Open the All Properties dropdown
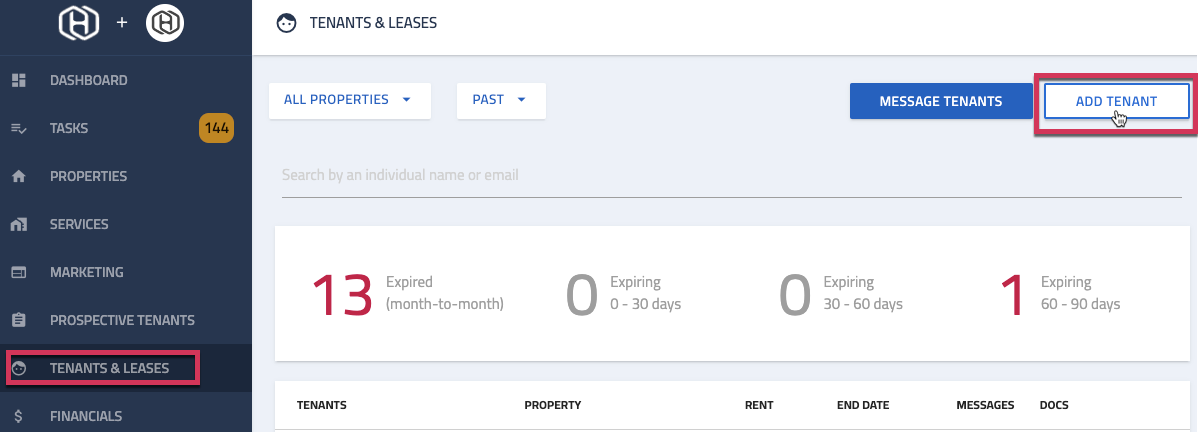 tap(350, 100)
